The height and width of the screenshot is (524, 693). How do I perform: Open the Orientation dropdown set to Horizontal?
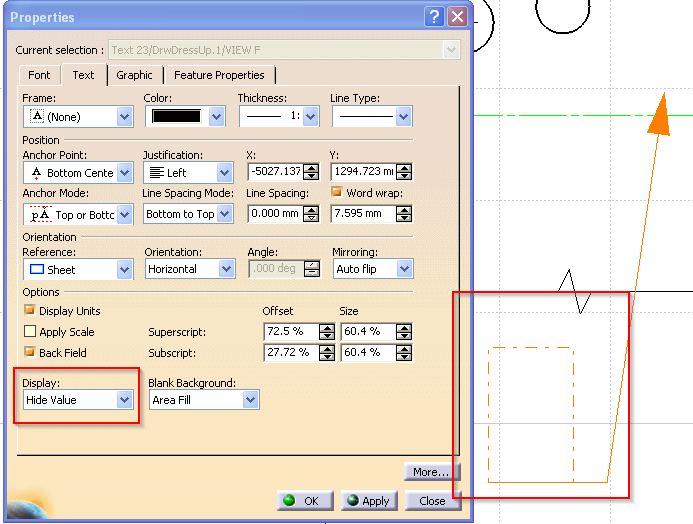pyautogui.click(x=226, y=269)
